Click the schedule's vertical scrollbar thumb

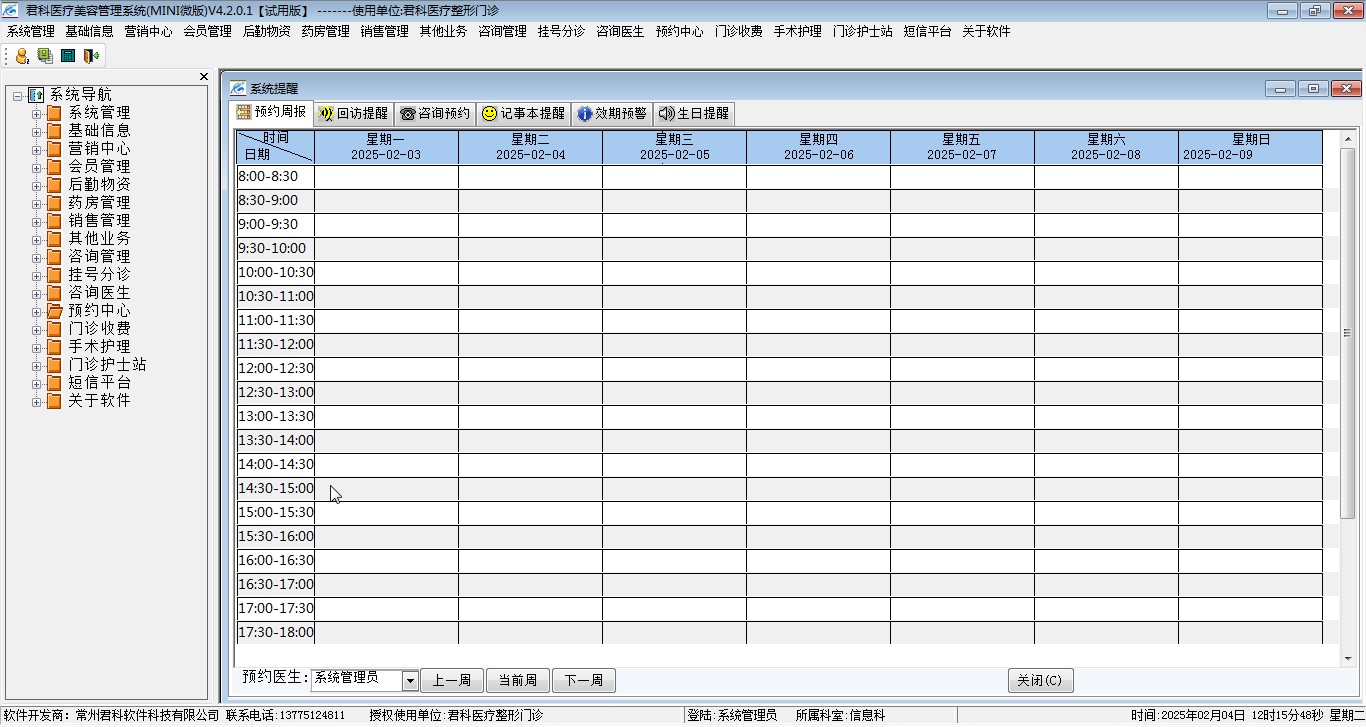click(x=1347, y=333)
